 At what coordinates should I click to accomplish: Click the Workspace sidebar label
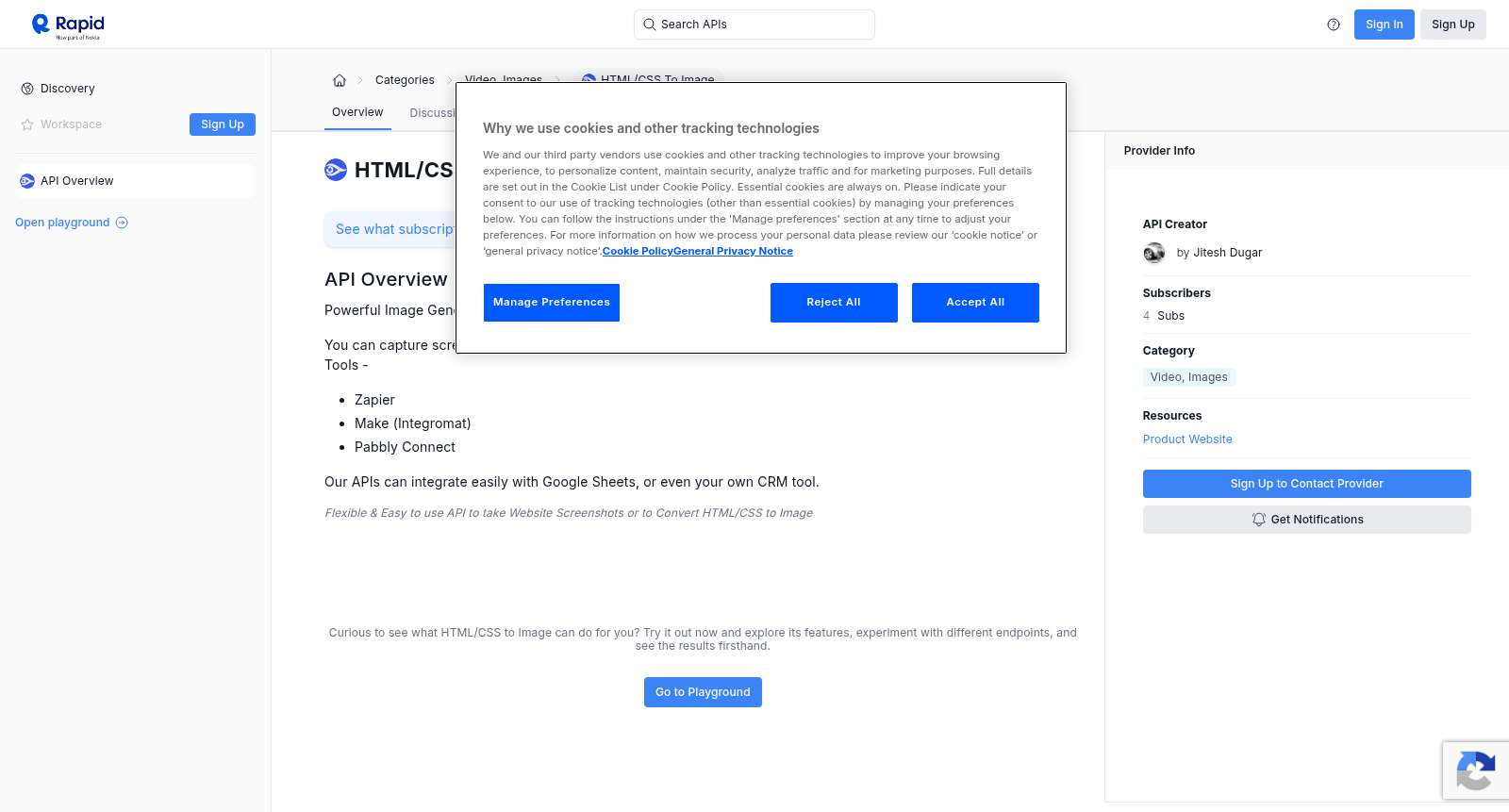pyautogui.click(x=71, y=124)
